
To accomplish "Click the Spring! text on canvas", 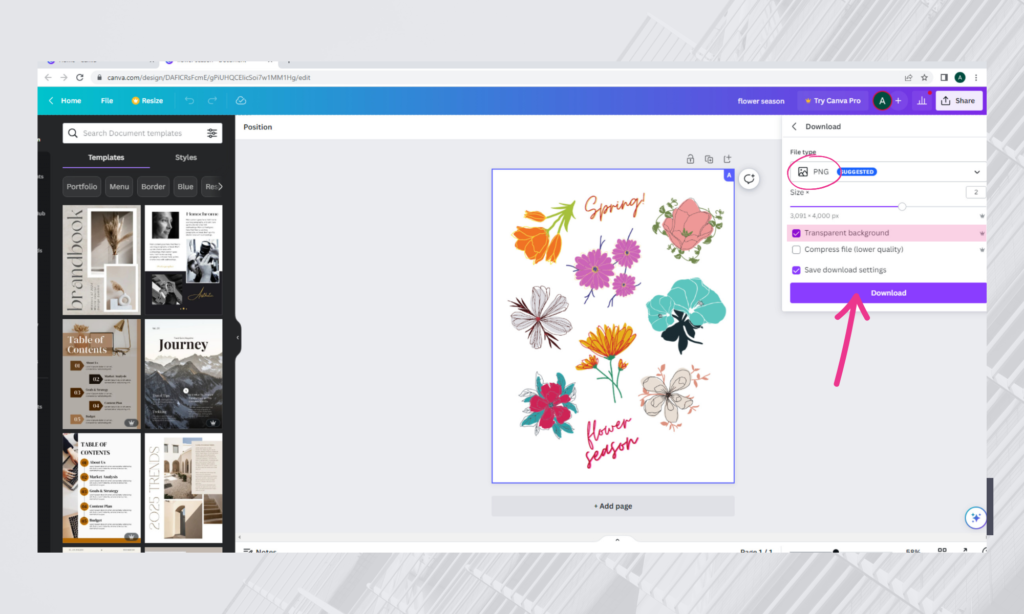I will click(x=615, y=206).
